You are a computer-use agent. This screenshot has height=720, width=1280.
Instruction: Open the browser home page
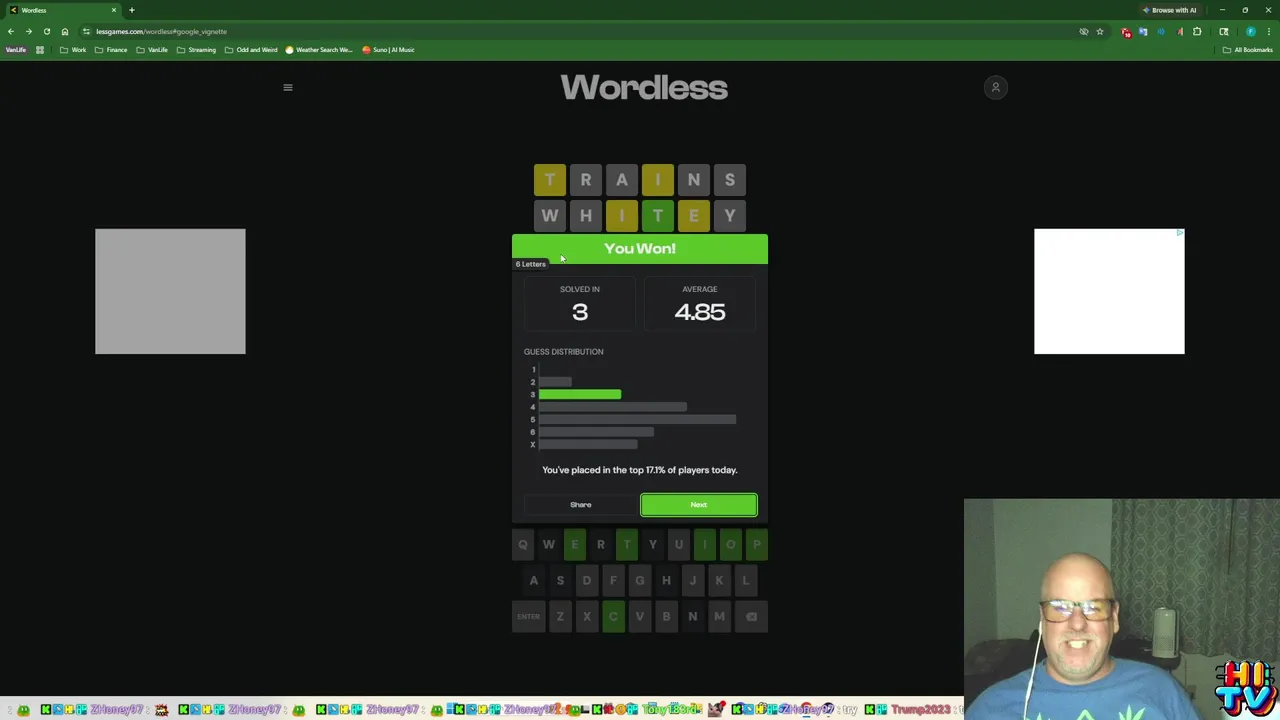coord(64,31)
